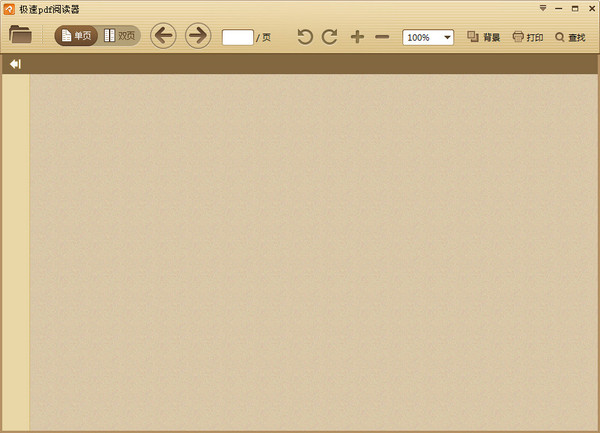600x433 pixels.
Task: Open the title bar options menu arrow
Action: pyautogui.click(x=543, y=8)
